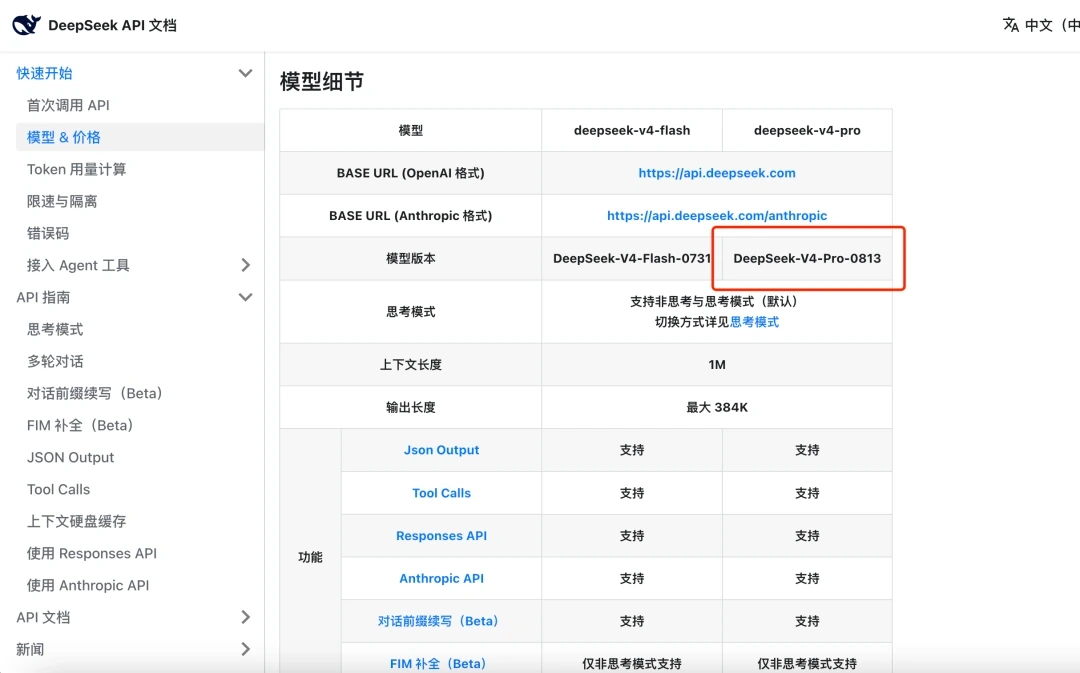Click the DeepSeek-V4-Pro-0813 cell

point(807,258)
